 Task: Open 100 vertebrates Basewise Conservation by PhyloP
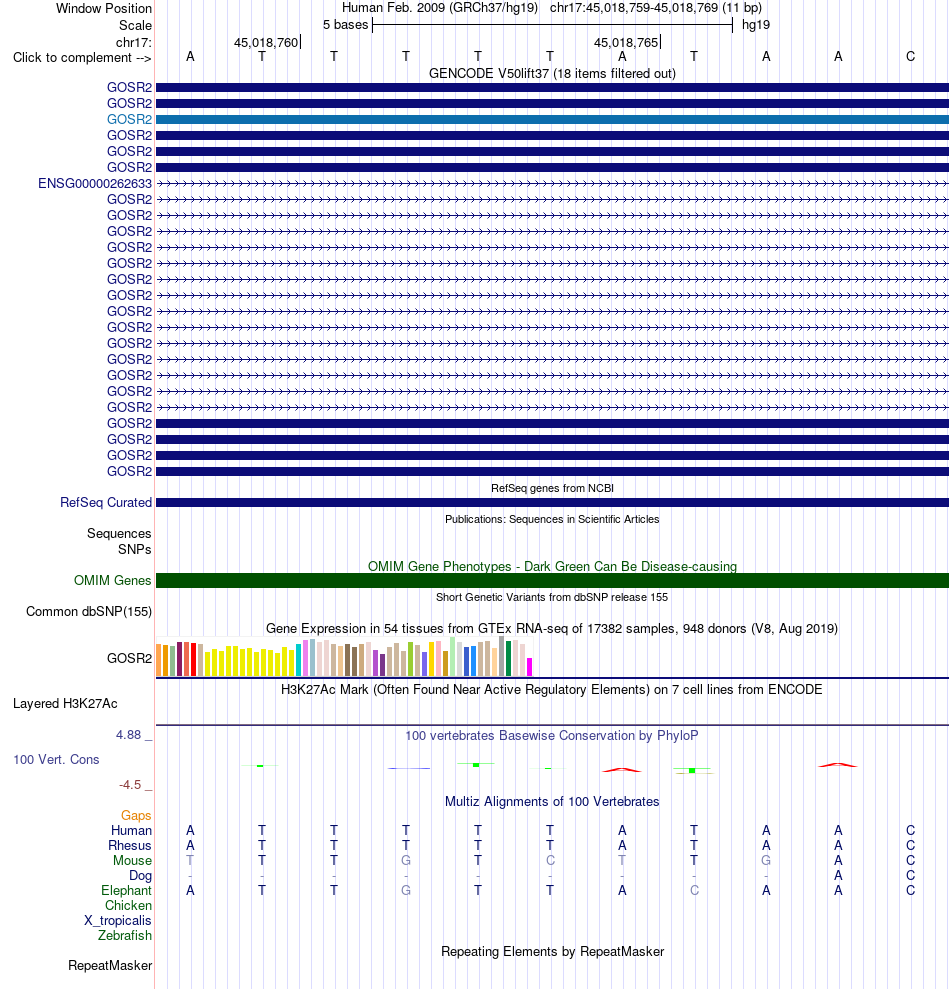point(552,735)
